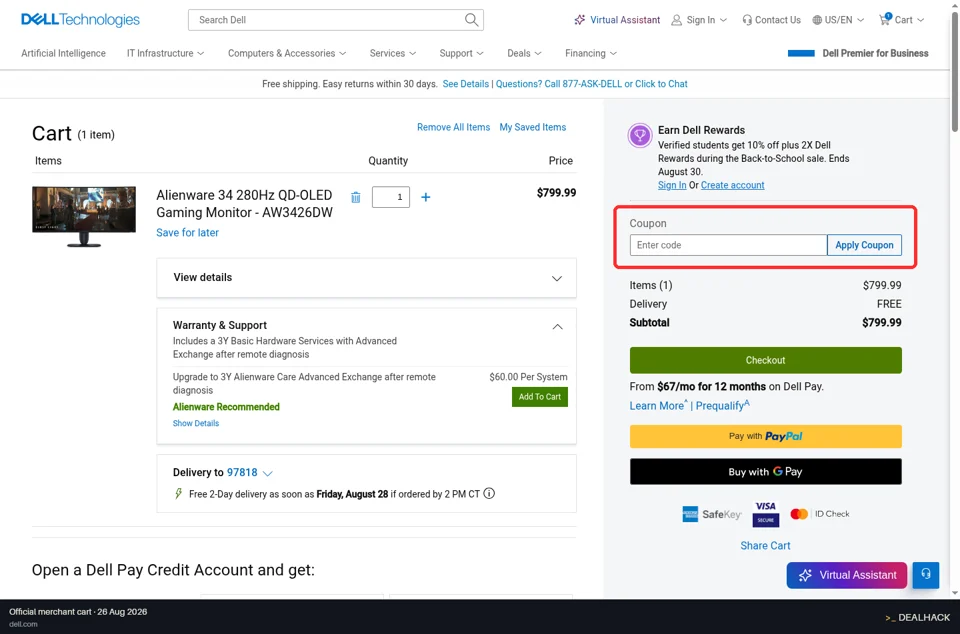Viewport: 960px width, 634px height.
Task: Click Save for later
Action: pos(187,233)
